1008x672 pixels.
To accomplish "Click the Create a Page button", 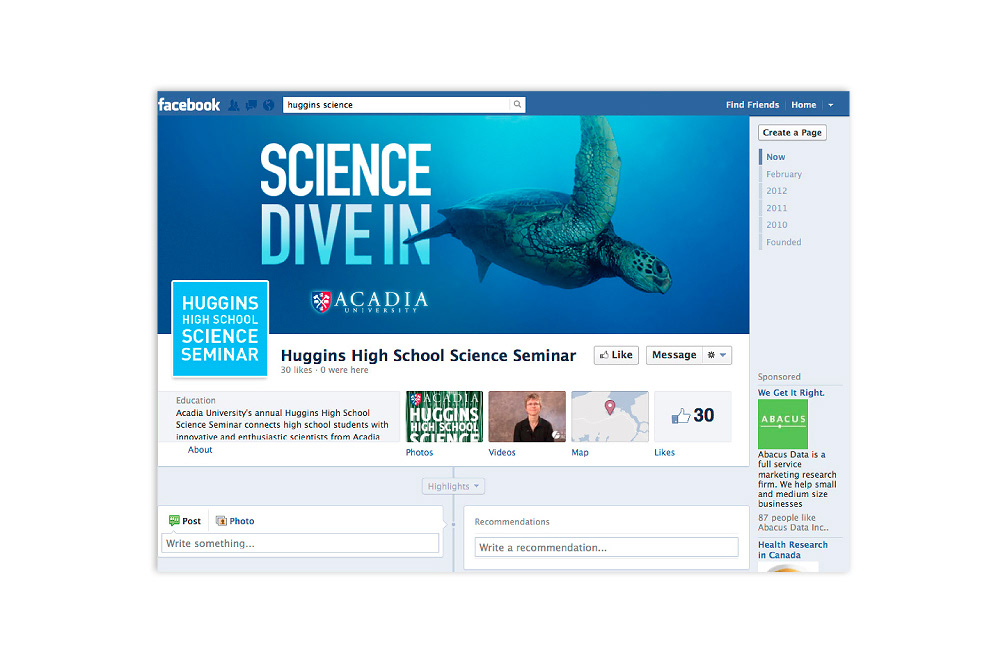I will click(792, 132).
